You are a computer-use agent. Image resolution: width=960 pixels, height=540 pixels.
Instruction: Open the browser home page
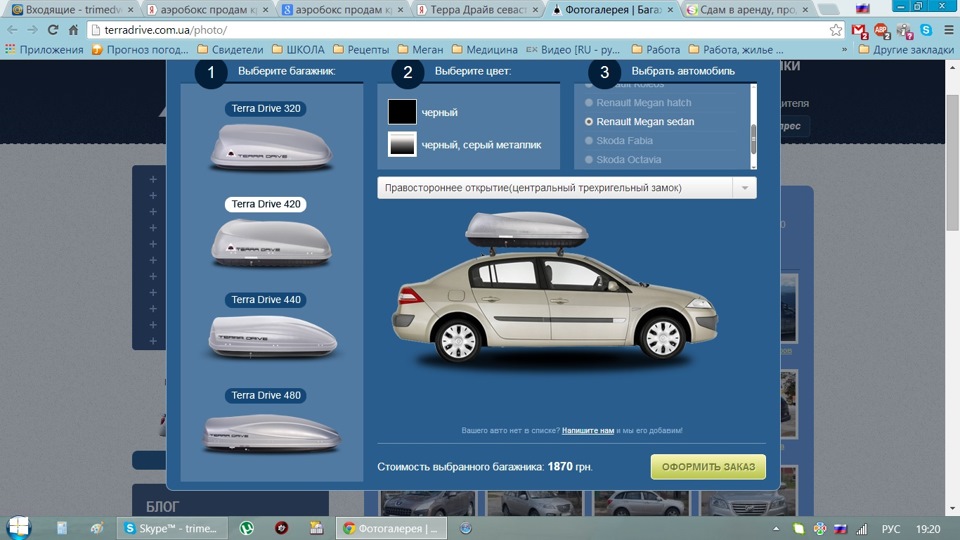coord(73,30)
